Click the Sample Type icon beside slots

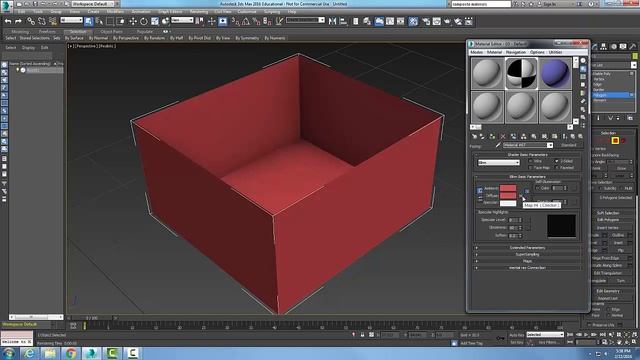pyautogui.click(x=583, y=60)
